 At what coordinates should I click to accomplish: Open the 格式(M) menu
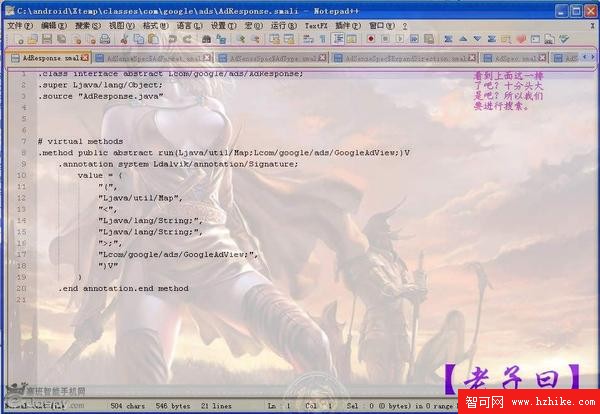coord(156,26)
